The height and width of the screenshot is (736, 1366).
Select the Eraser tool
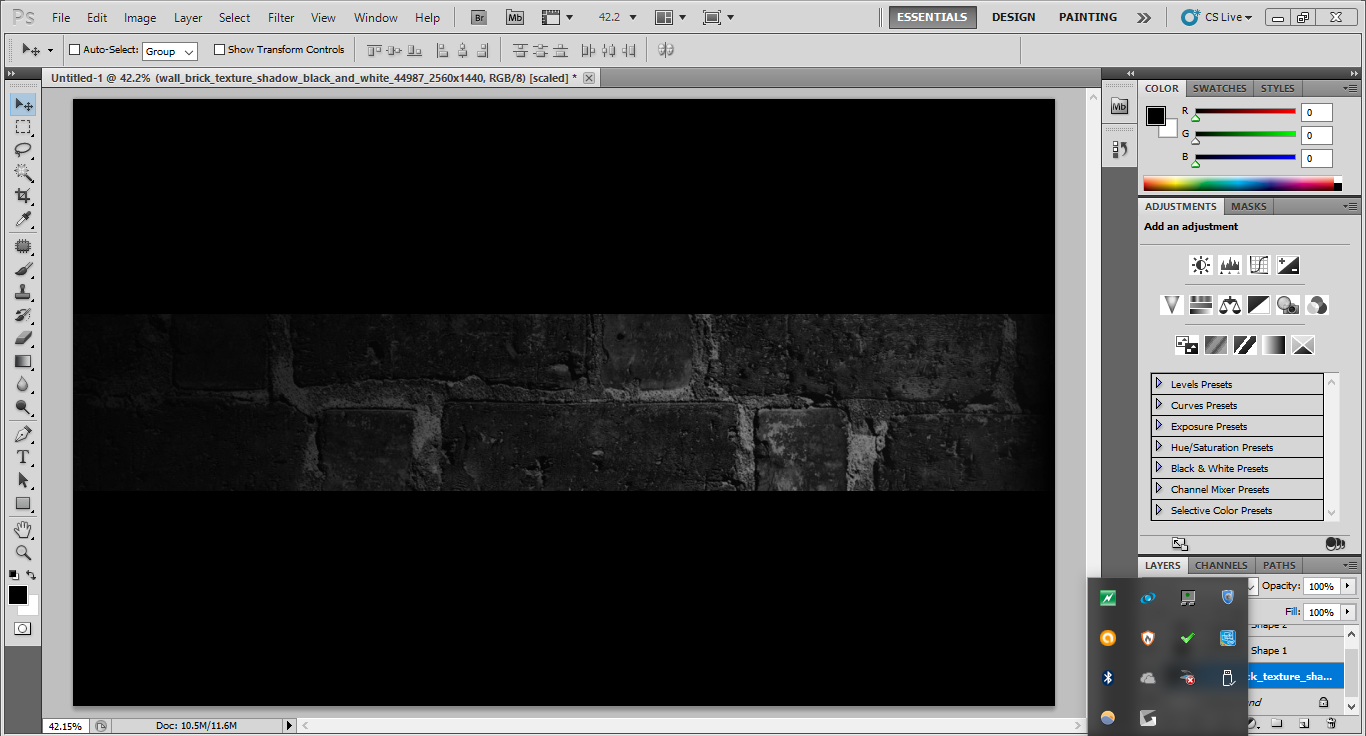[23, 338]
